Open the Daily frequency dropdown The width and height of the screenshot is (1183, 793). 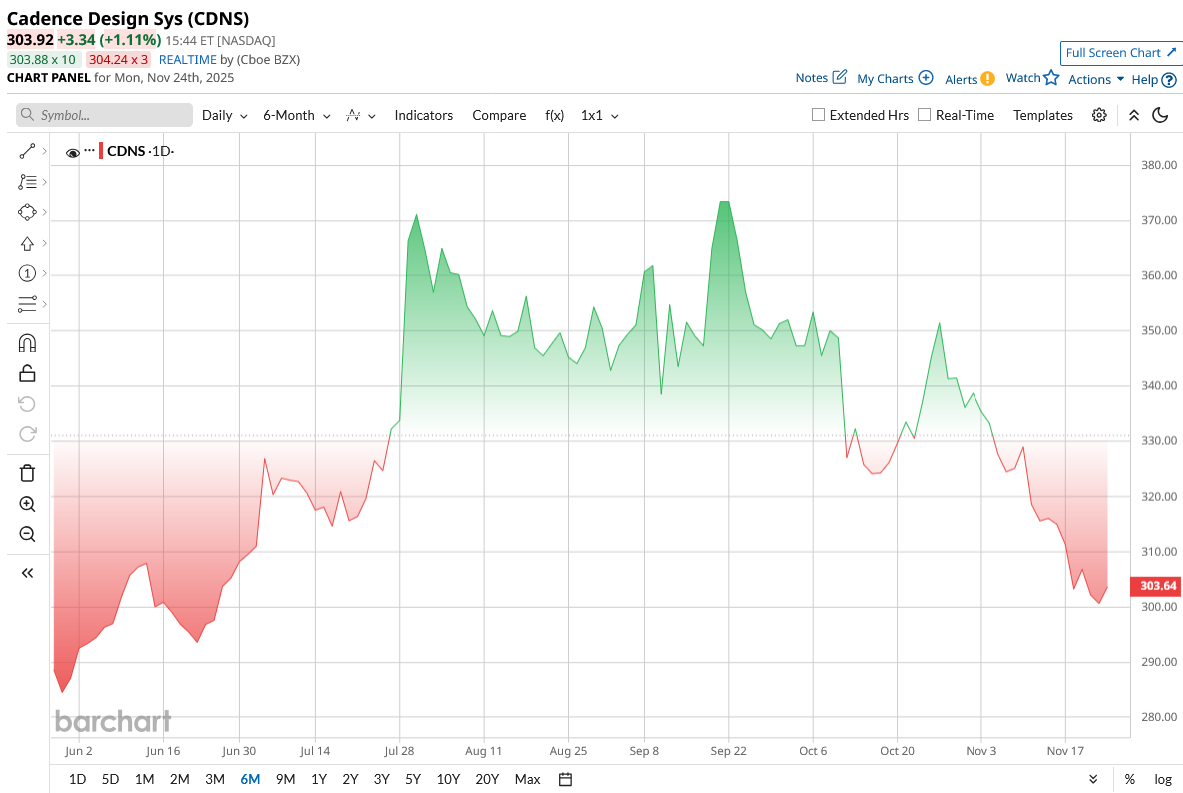224,115
